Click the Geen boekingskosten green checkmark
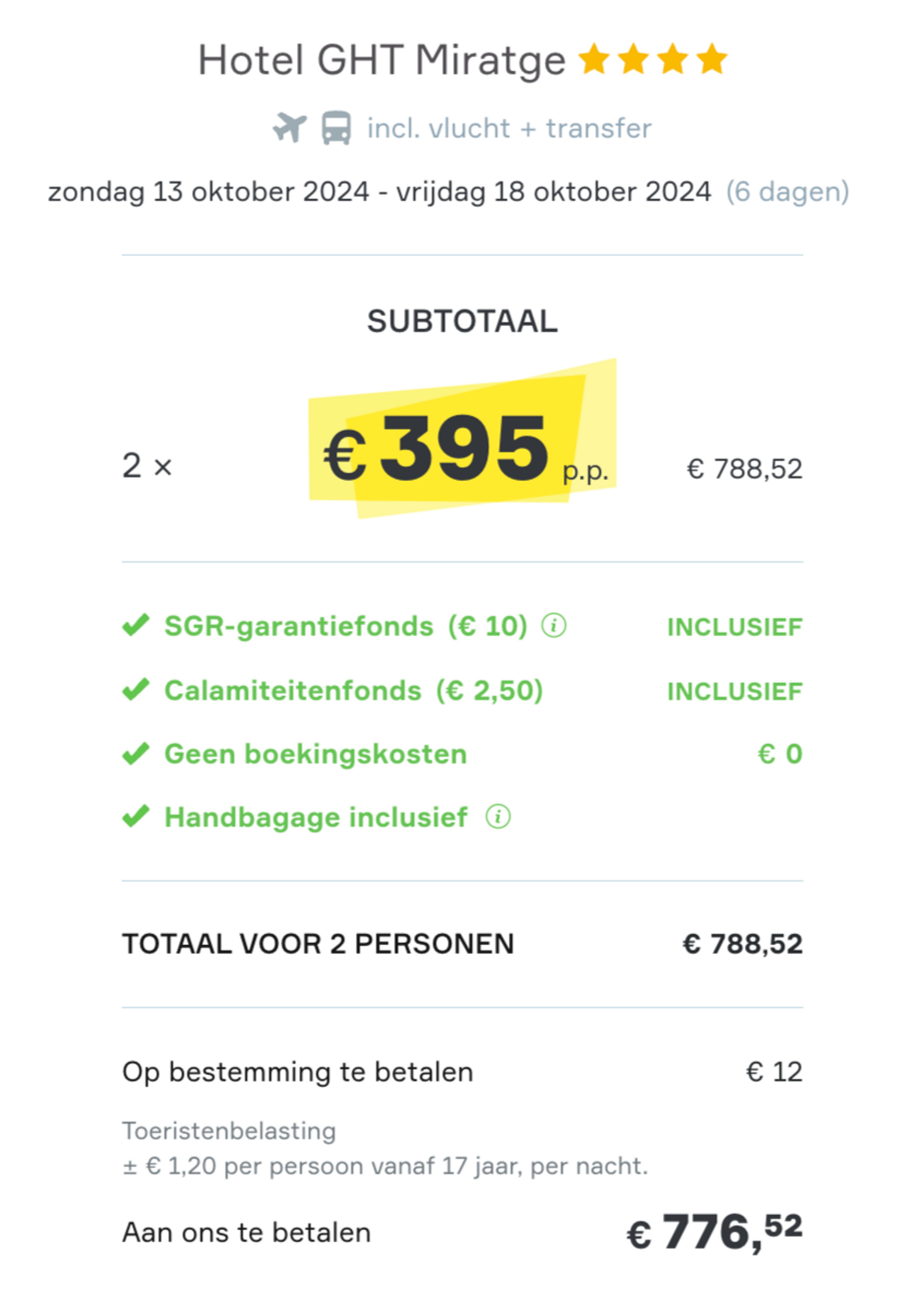This screenshot has height=1291, width=924. coord(135,754)
